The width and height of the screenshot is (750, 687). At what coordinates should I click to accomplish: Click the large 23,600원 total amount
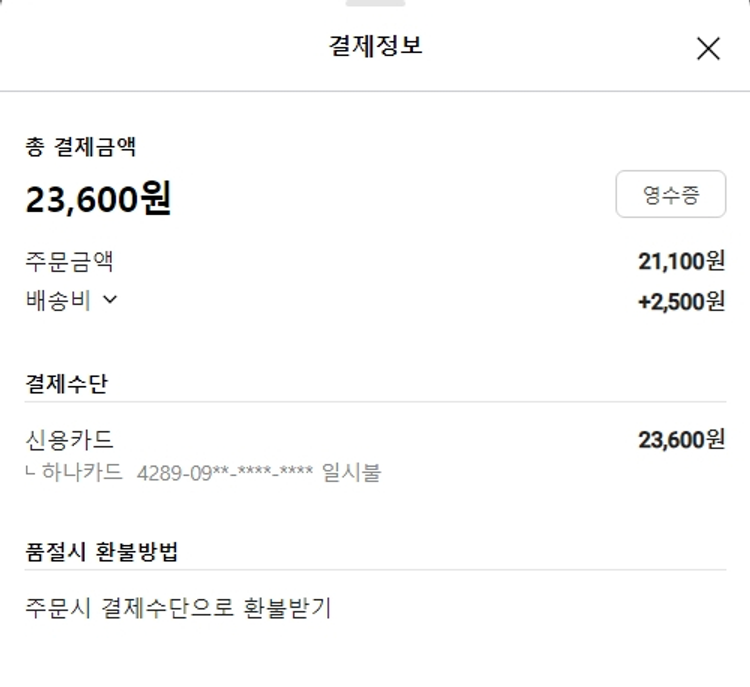click(98, 200)
